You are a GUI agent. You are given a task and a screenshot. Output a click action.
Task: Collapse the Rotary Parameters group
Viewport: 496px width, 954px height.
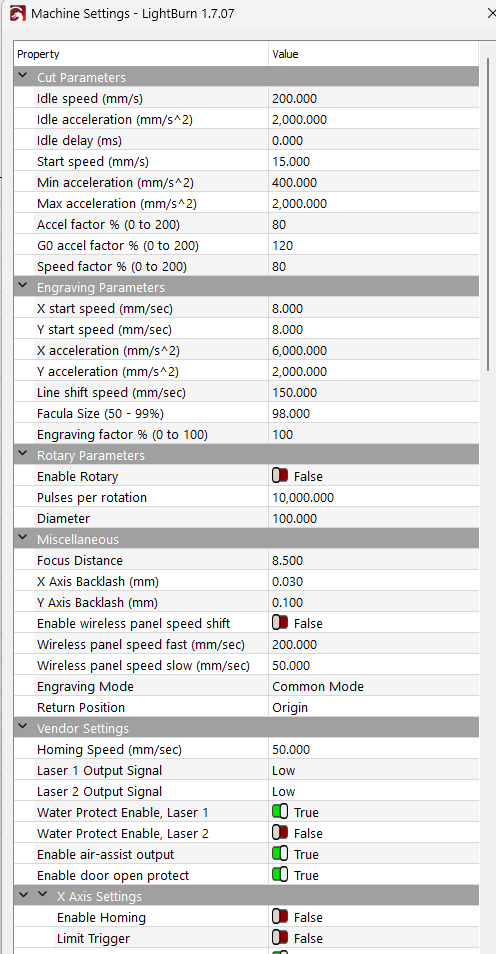pyautogui.click(x=23, y=454)
